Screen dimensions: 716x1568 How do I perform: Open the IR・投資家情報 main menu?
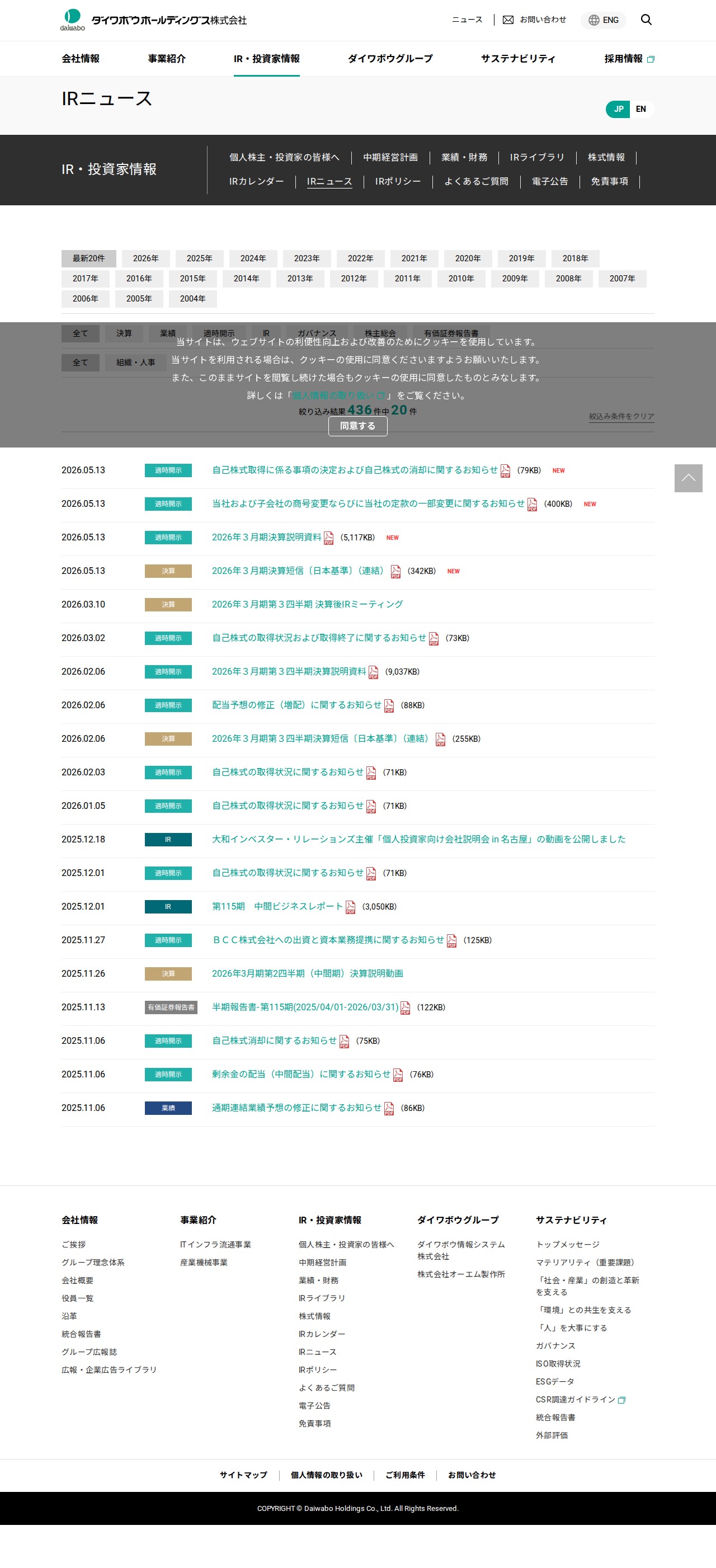coord(267,58)
